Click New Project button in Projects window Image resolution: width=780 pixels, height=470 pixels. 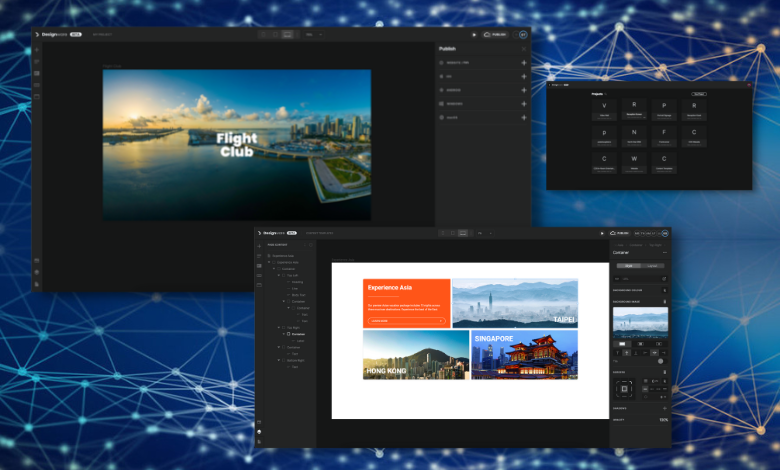click(x=699, y=94)
